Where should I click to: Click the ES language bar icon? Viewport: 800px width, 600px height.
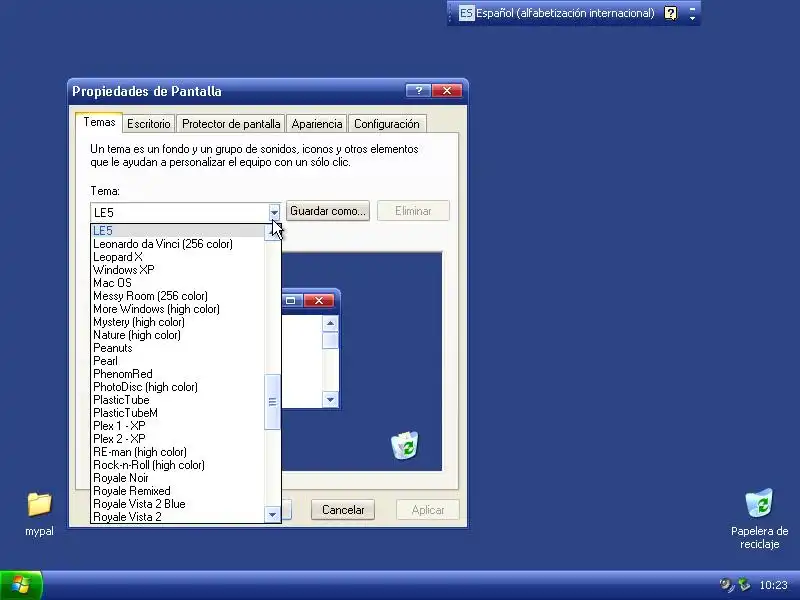pyautogui.click(x=466, y=13)
